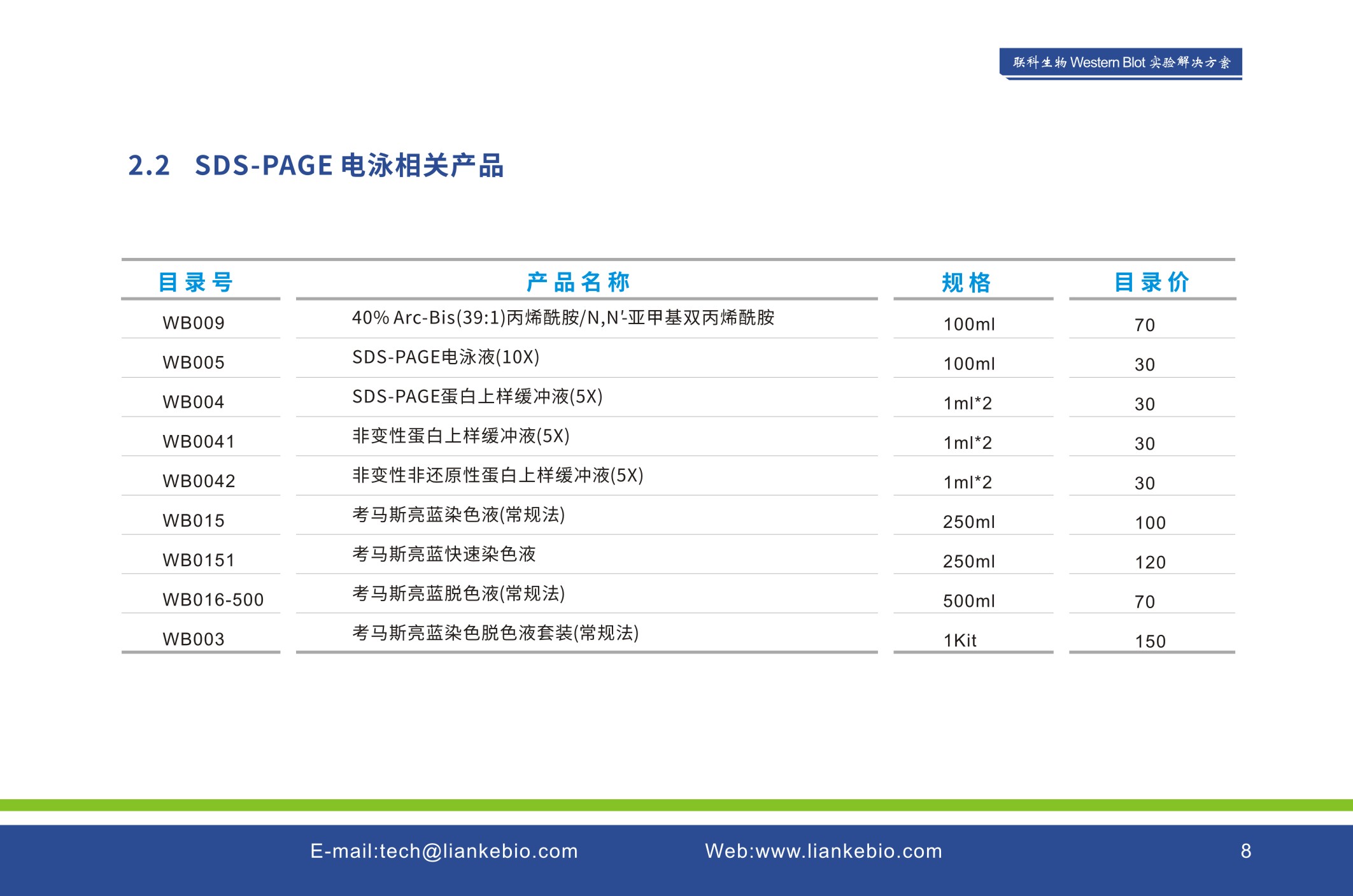Click the Western Blot header banner
The height and width of the screenshot is (896, 1353).
click(x=1121, y=62)
